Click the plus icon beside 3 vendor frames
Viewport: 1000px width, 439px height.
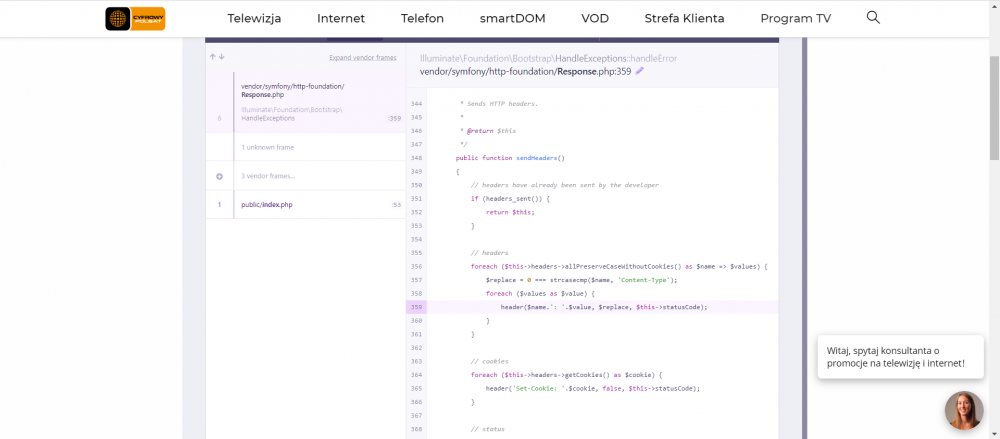click(x=219, y=176)
